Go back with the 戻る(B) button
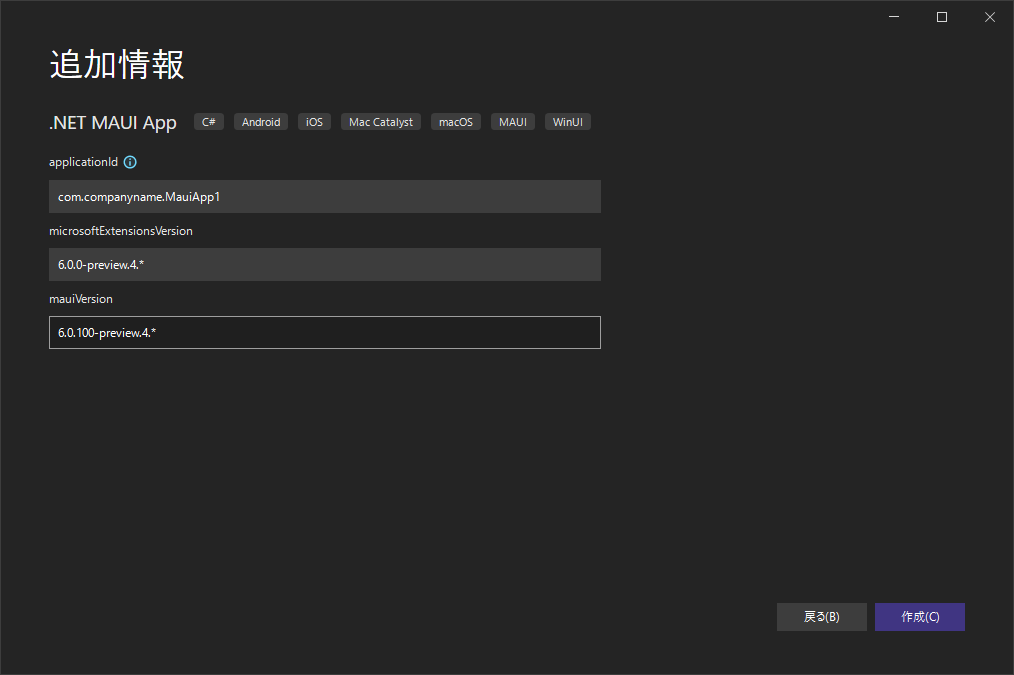The height and width of the screenshot is (675, 1014). 821,617
